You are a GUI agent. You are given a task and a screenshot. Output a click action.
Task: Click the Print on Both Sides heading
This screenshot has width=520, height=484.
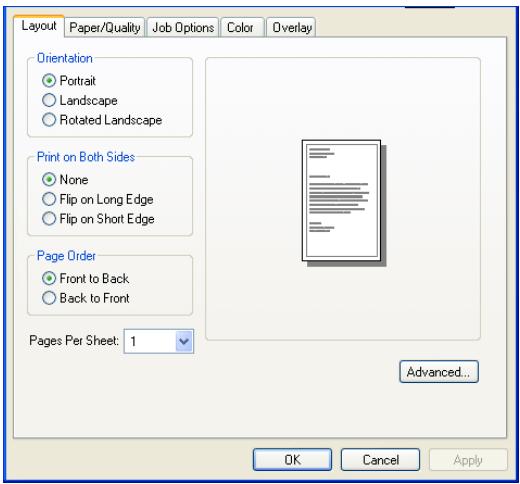86,157
